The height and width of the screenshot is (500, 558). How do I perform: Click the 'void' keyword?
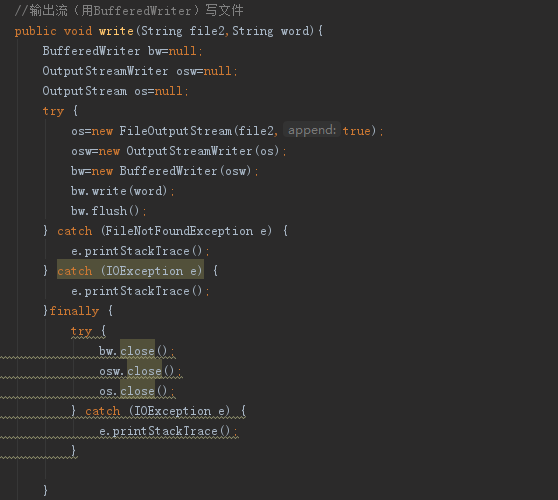78,31
